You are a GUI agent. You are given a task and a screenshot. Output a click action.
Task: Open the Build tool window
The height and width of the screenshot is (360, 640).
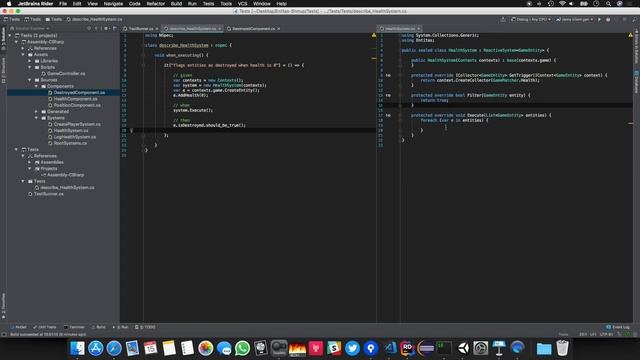(98, 327)
